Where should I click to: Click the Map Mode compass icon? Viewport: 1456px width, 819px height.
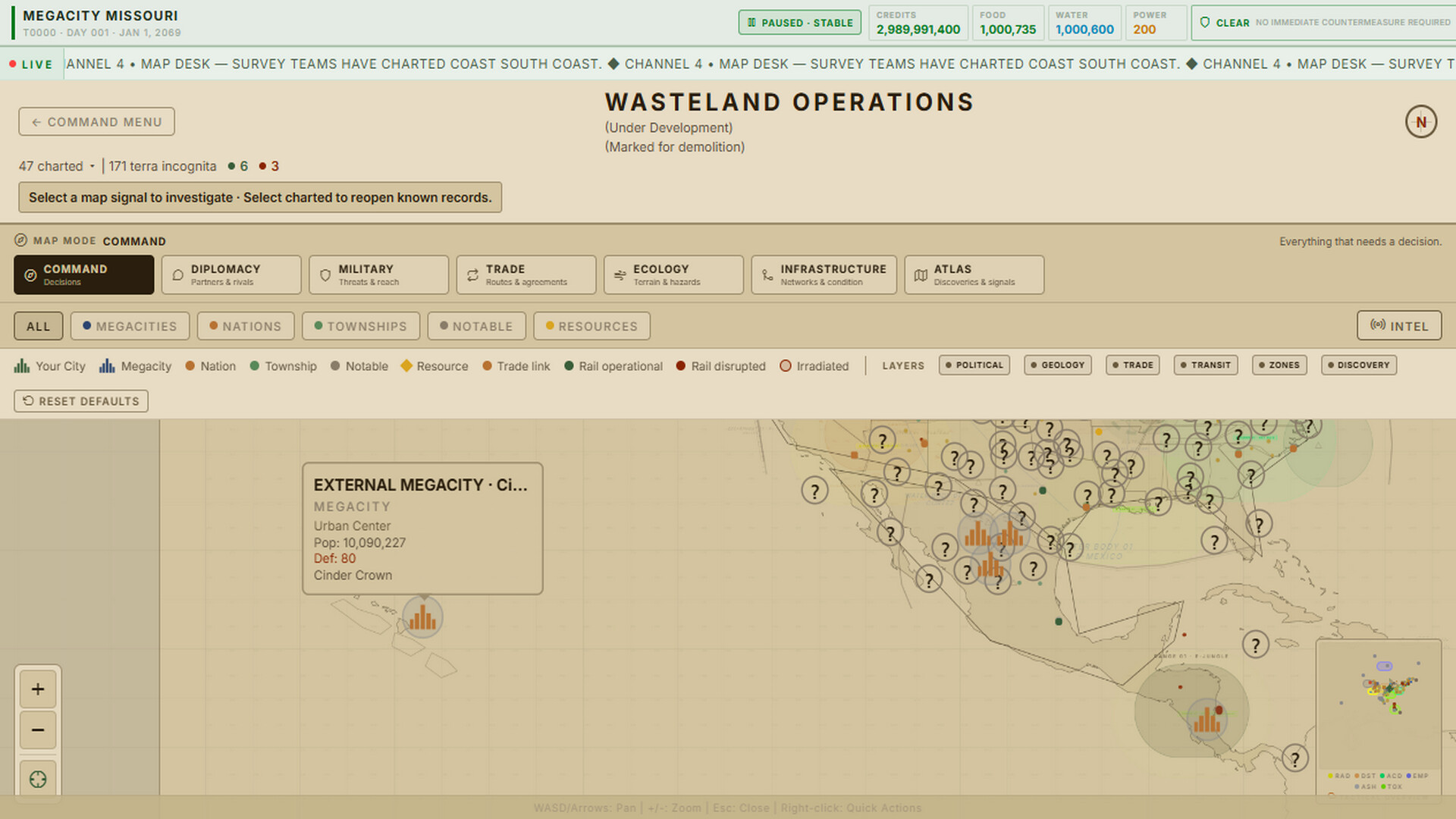tap(21, 240)
